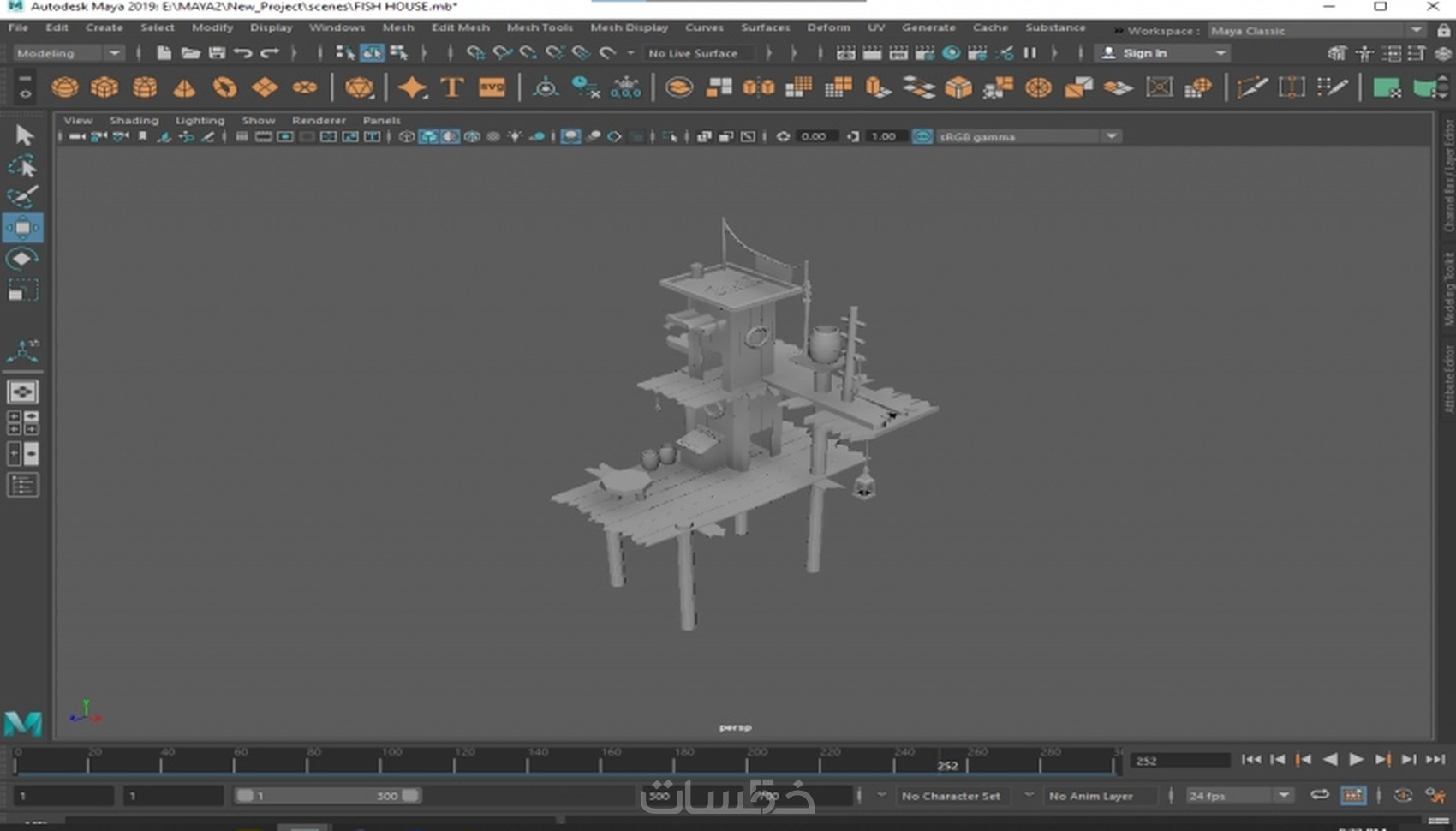Toggle loop playback mode icon
1456x831 pixels.
1319,795
